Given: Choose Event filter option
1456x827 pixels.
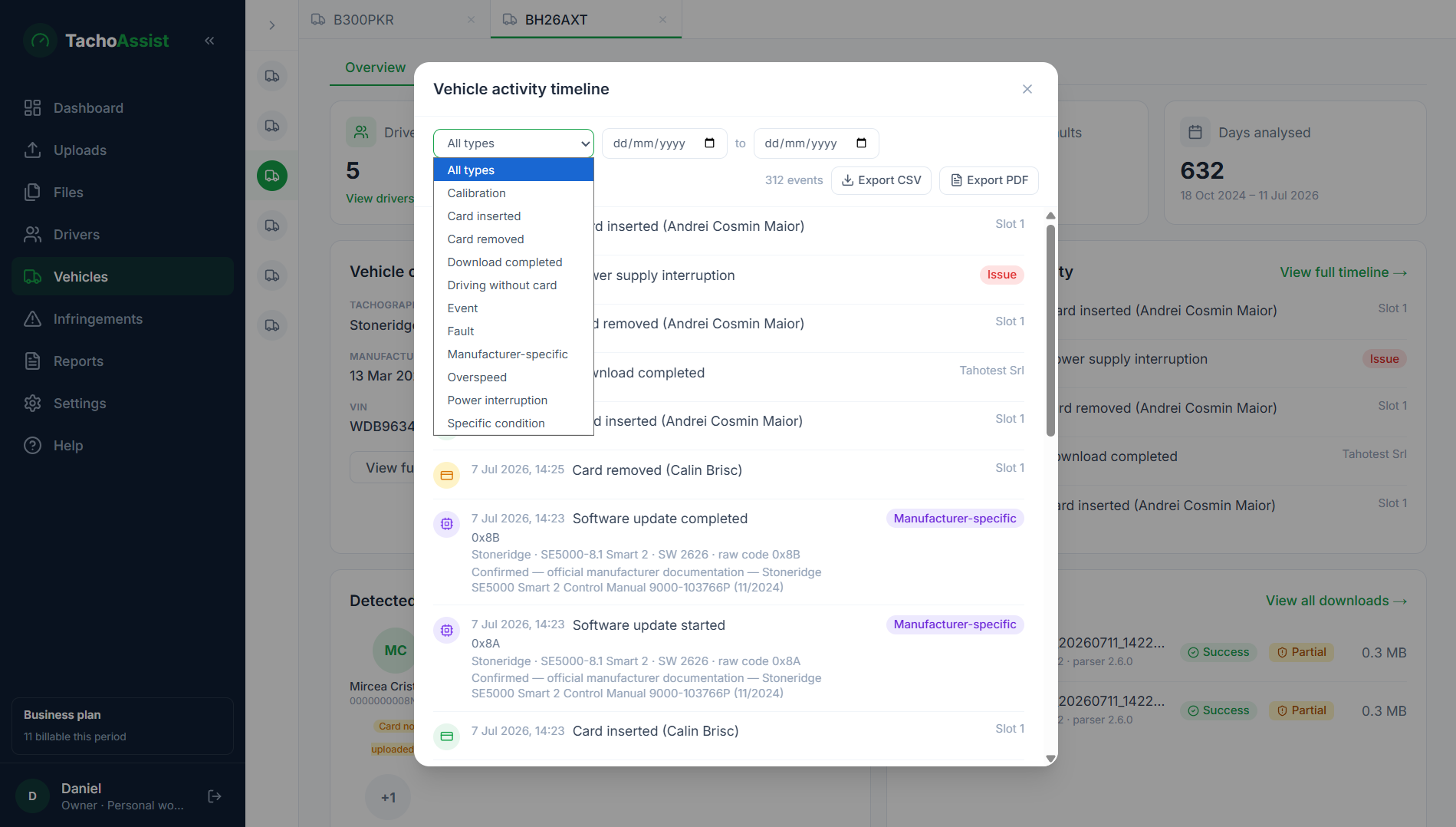Looking at the screenshot, I should click(x=514, y=308).
